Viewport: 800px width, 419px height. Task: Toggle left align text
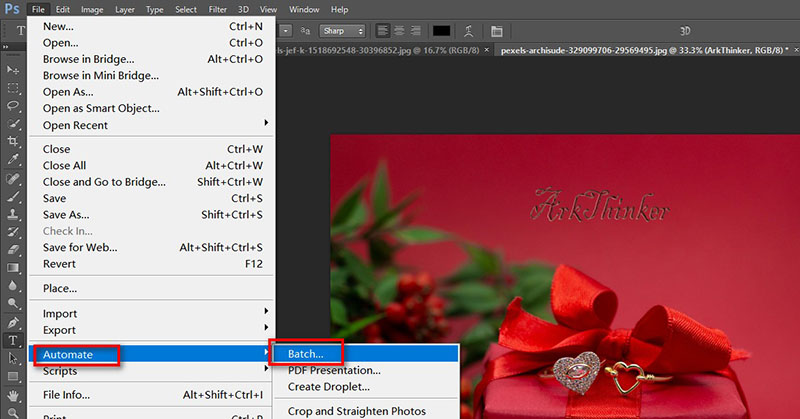382,31
